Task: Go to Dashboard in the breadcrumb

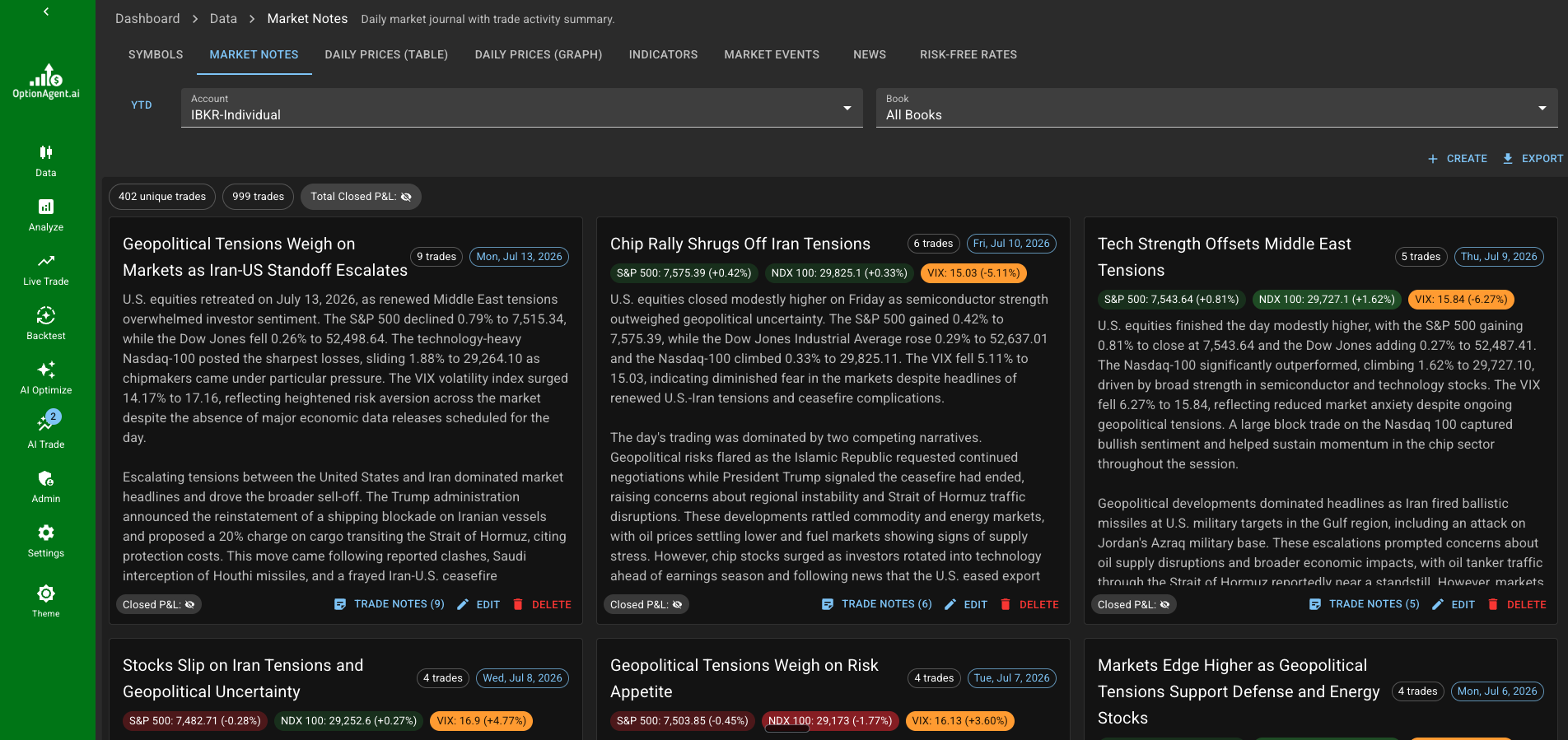Action: pos(147,19)
